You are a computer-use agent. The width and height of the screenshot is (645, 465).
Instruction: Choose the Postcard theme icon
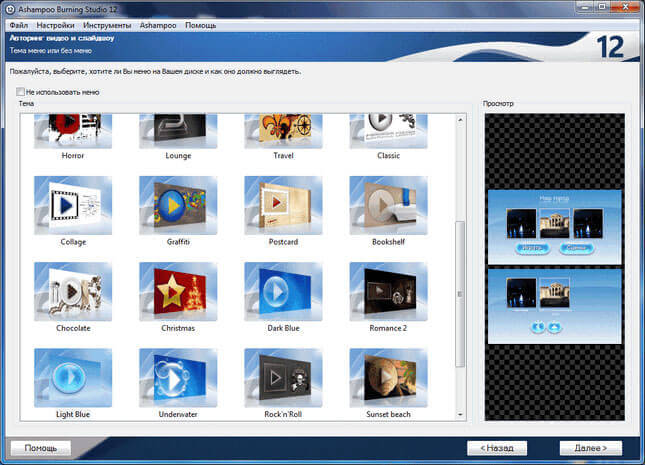point(283,205)
